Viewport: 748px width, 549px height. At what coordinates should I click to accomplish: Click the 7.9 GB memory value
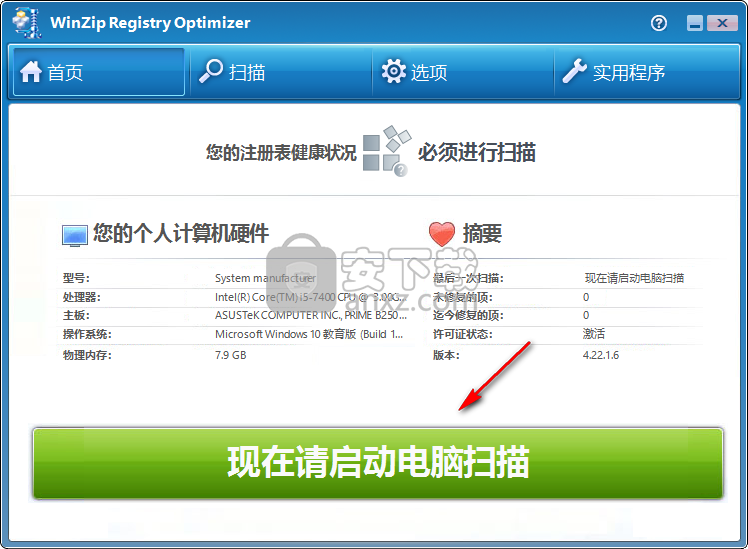click(230, 355)
